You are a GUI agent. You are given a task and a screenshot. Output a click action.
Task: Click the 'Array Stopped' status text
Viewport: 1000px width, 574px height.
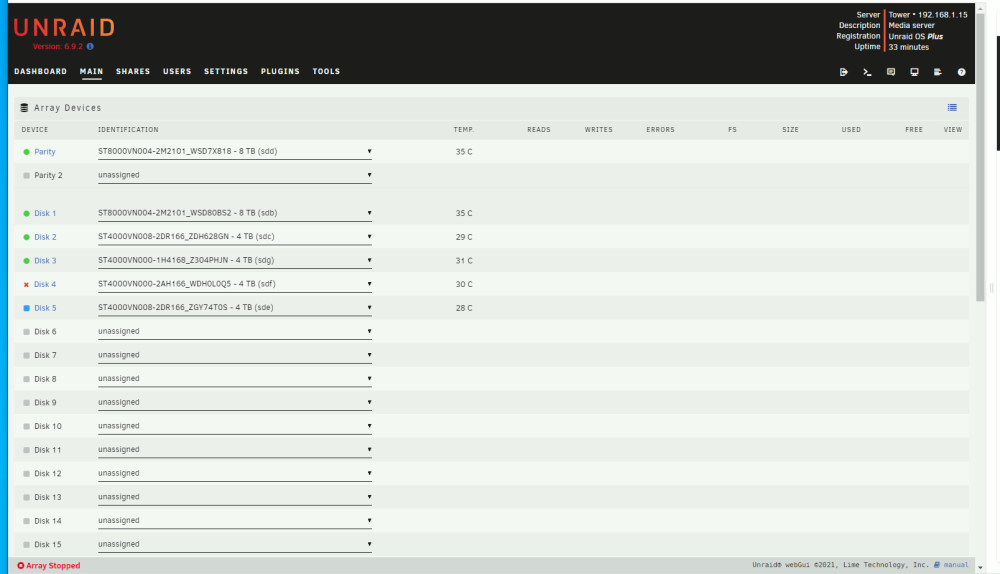pyautogui.click(x=53, y=566)
